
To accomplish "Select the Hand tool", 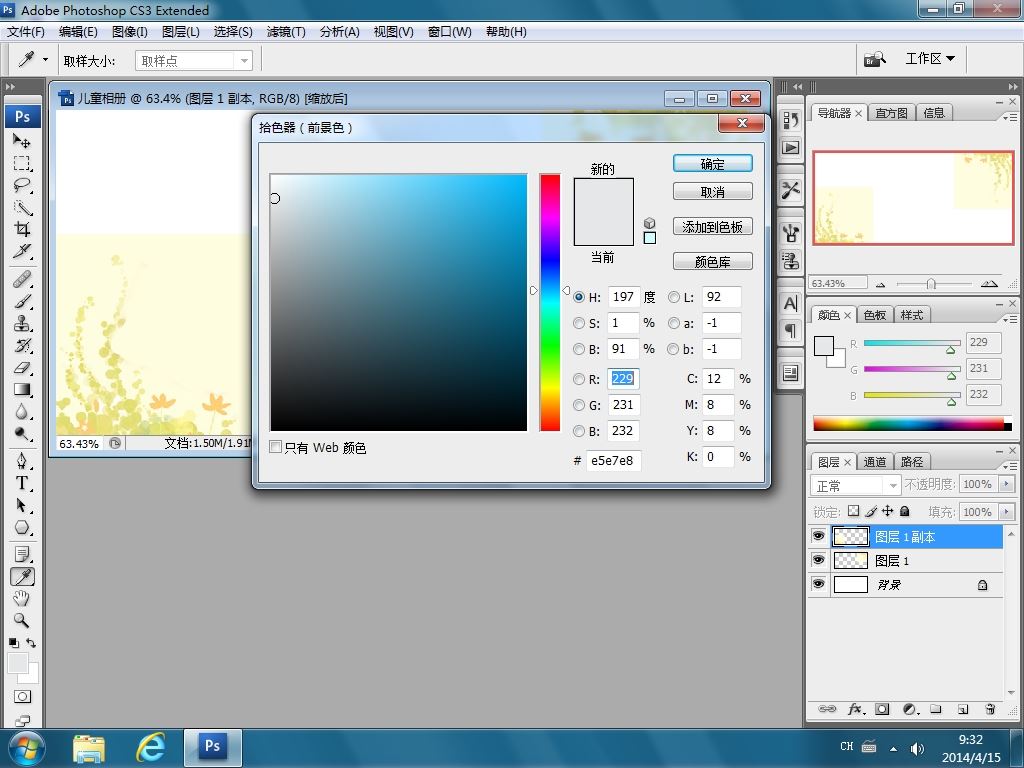I will pos(22,598).
